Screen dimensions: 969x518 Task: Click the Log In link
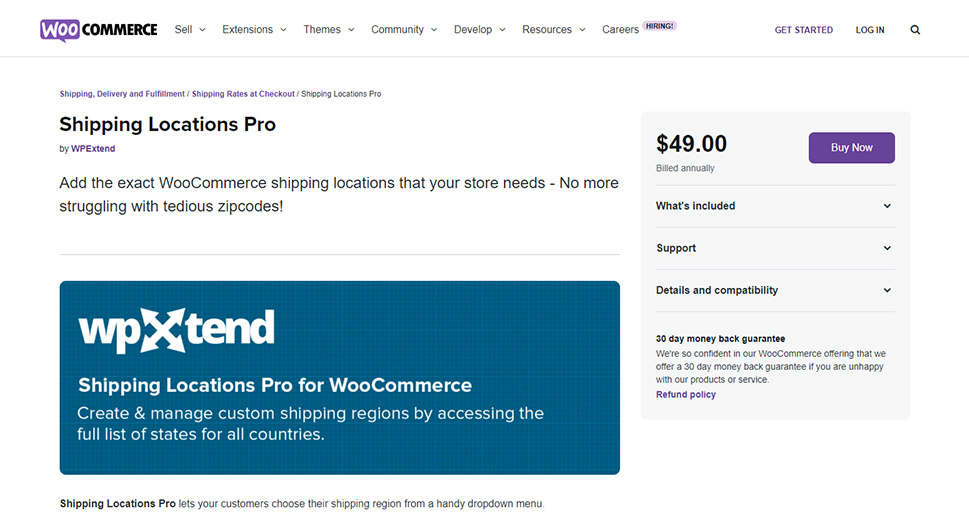coord(870,30)
